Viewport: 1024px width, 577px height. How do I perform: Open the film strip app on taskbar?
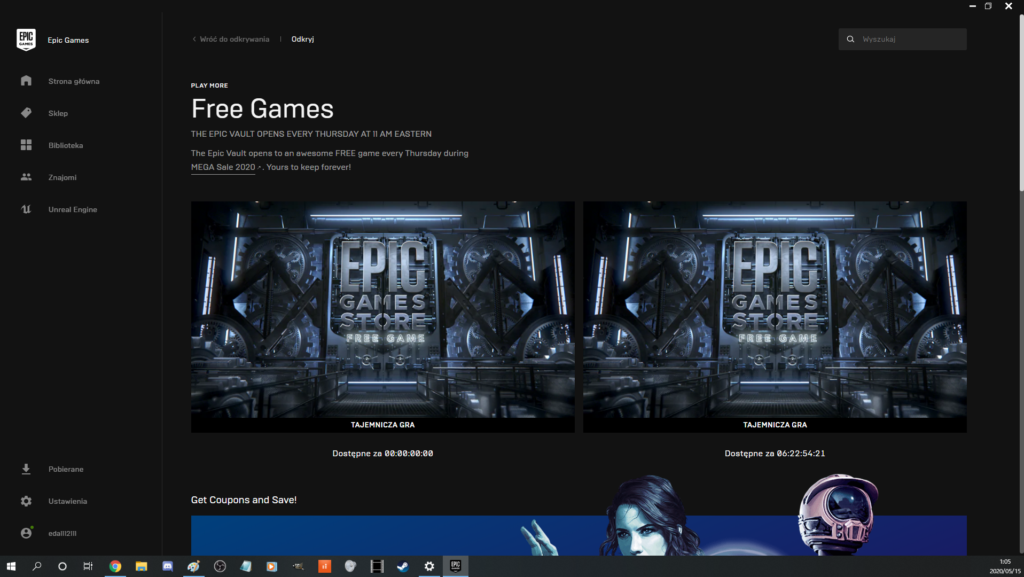(377, 567)
